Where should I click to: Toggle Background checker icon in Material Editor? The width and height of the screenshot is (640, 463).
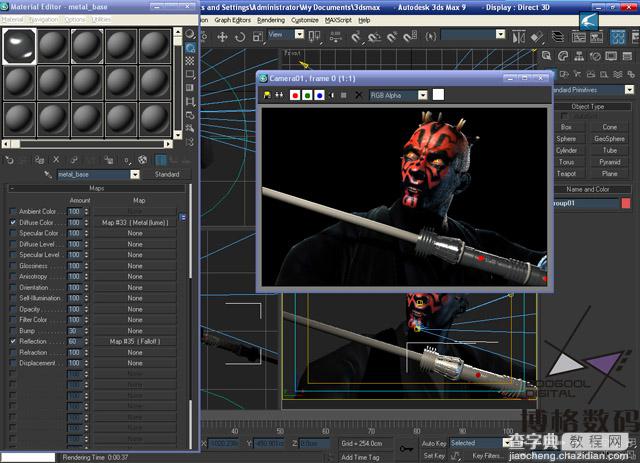click(x=190, y=61)
